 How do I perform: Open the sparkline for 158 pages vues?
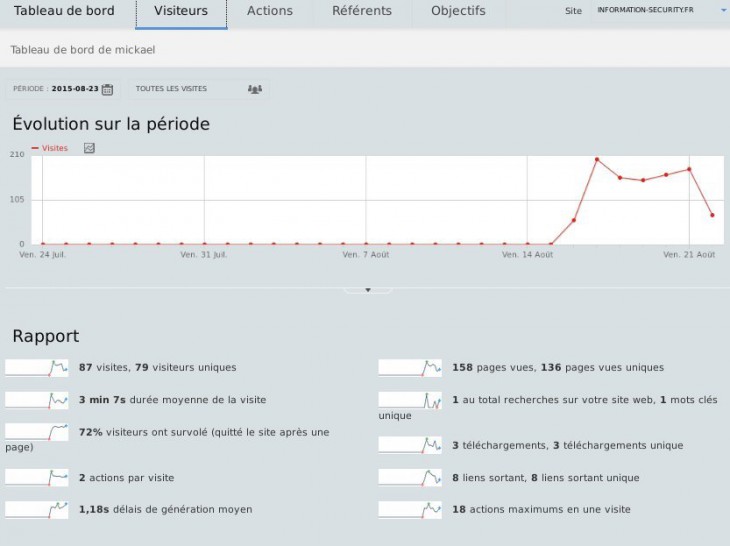tap(410, 368)
